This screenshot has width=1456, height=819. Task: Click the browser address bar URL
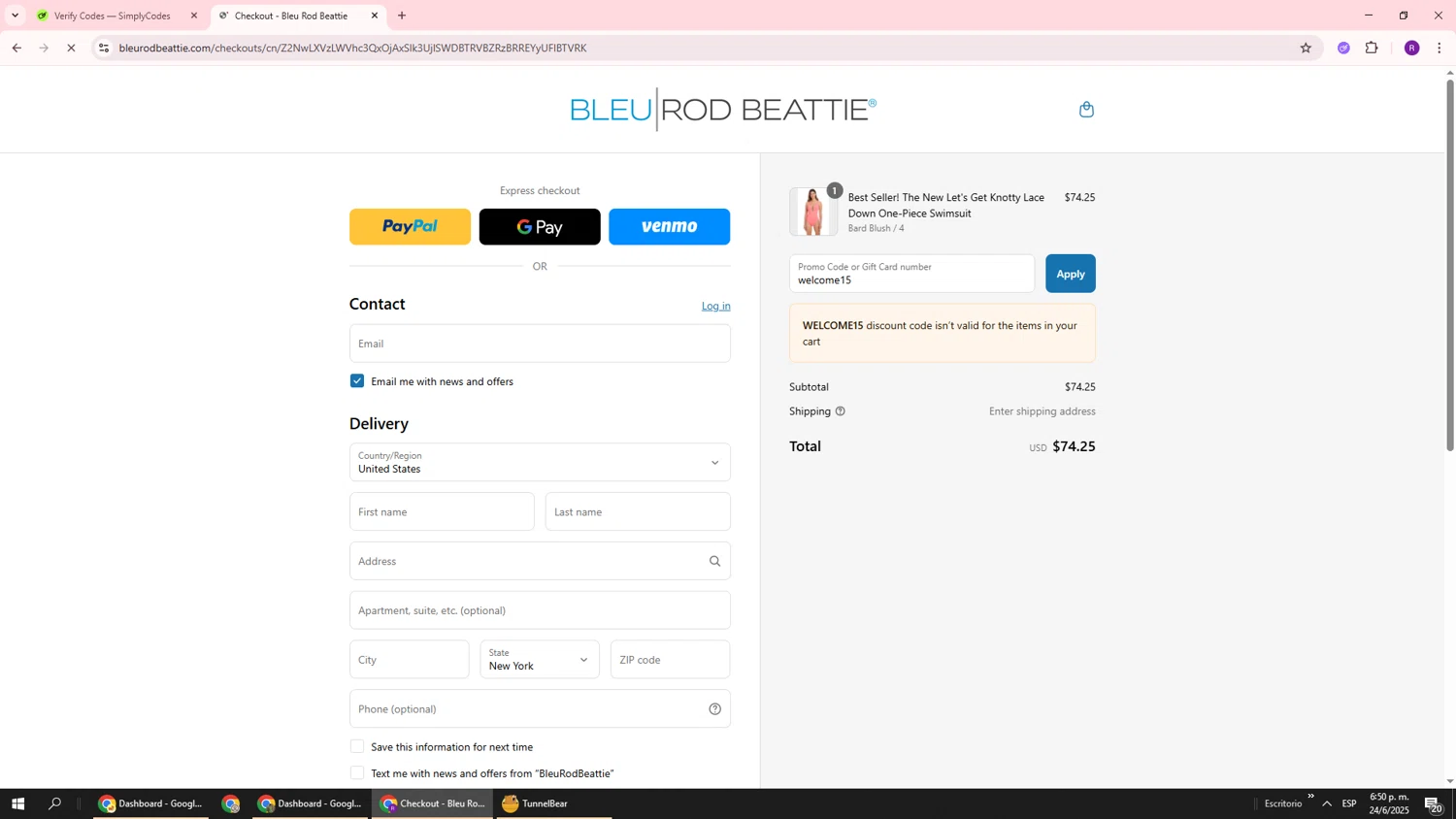pyautogui.click(x=352, y=48)
